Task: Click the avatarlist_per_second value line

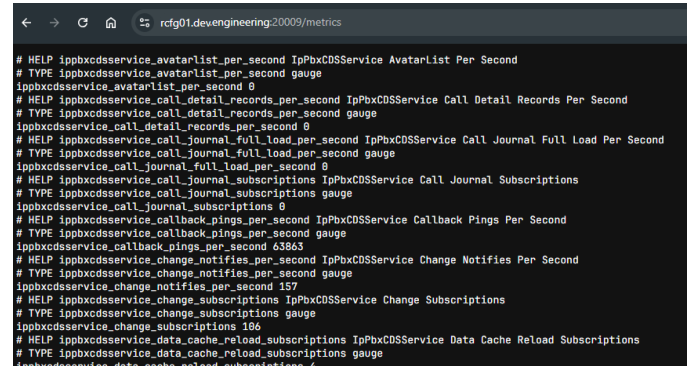Action: pos(135,86)
